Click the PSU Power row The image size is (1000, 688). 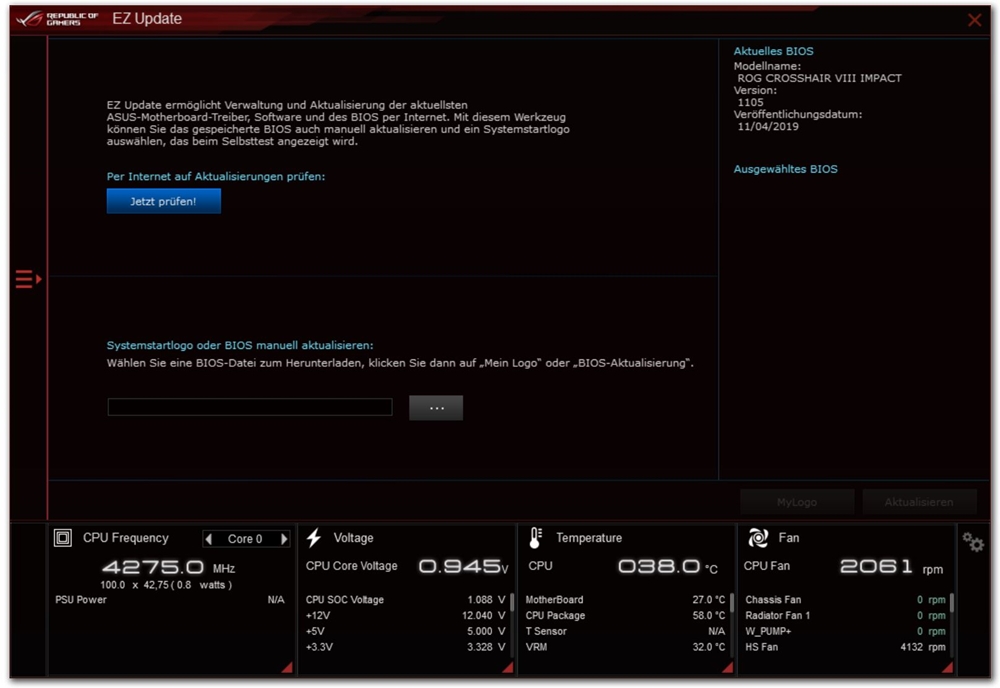pyautogui.click(x=170, y=599)
